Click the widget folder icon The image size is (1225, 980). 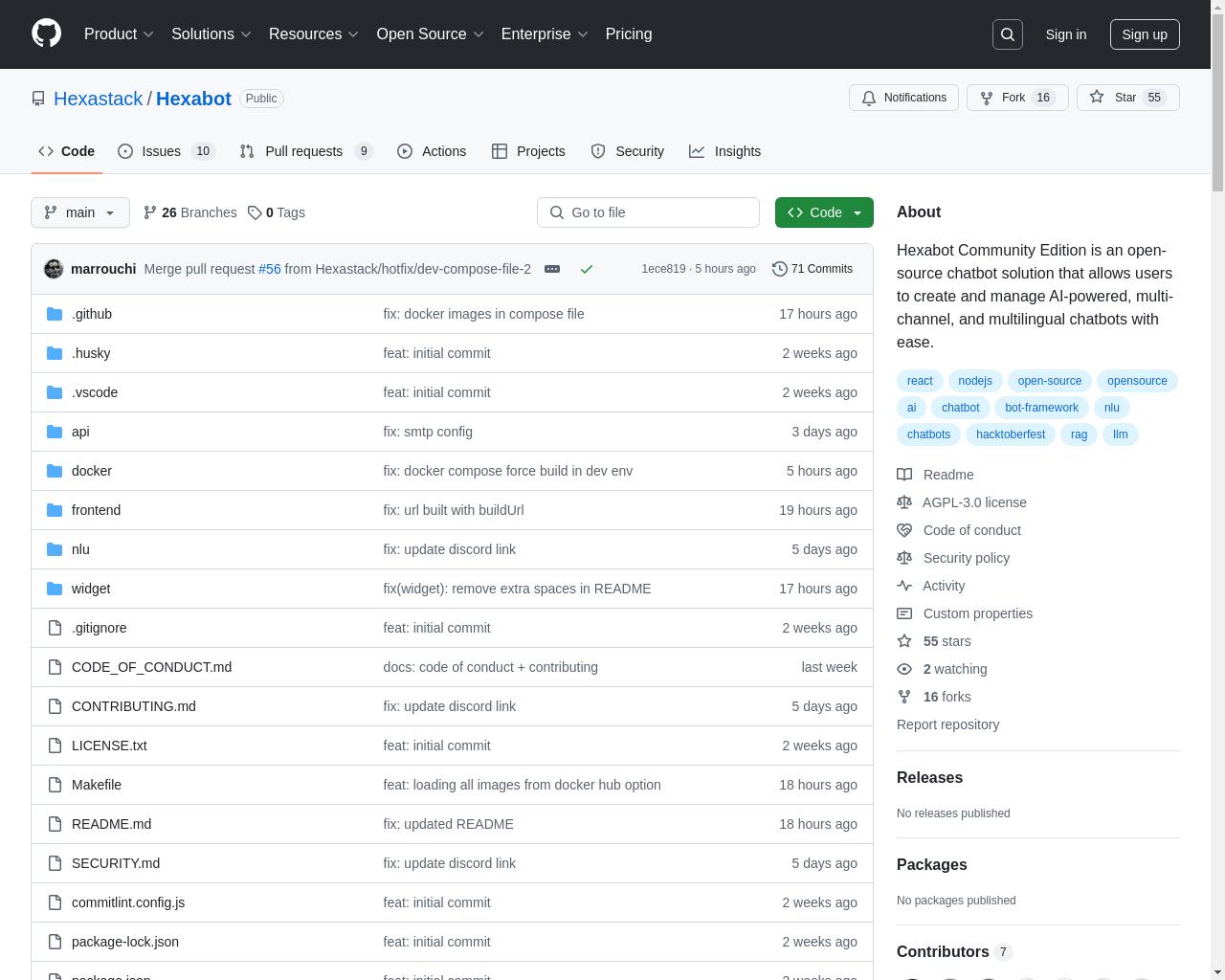(55, 589)
